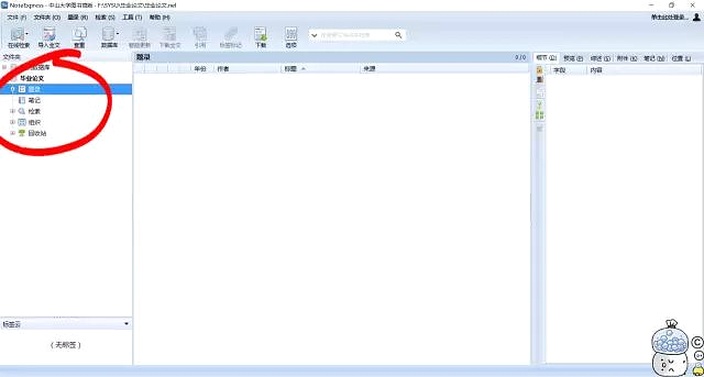Image resolution: width=704 pixels, height=377 pixels.
Task: Click the 下载全文 download full text icon
Action: (x=170, y=38)
